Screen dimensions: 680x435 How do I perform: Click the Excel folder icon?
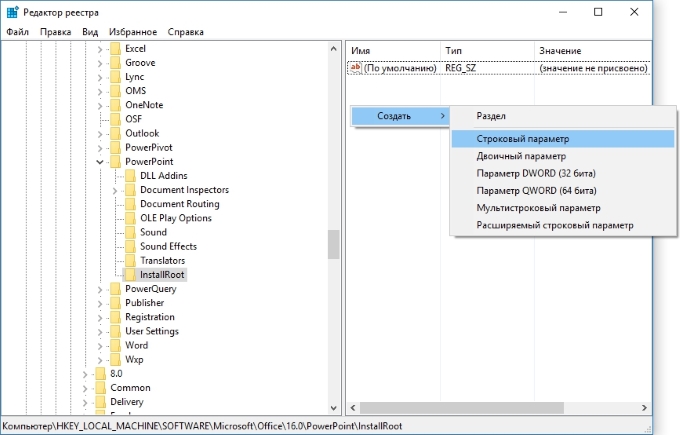[115, 49]
